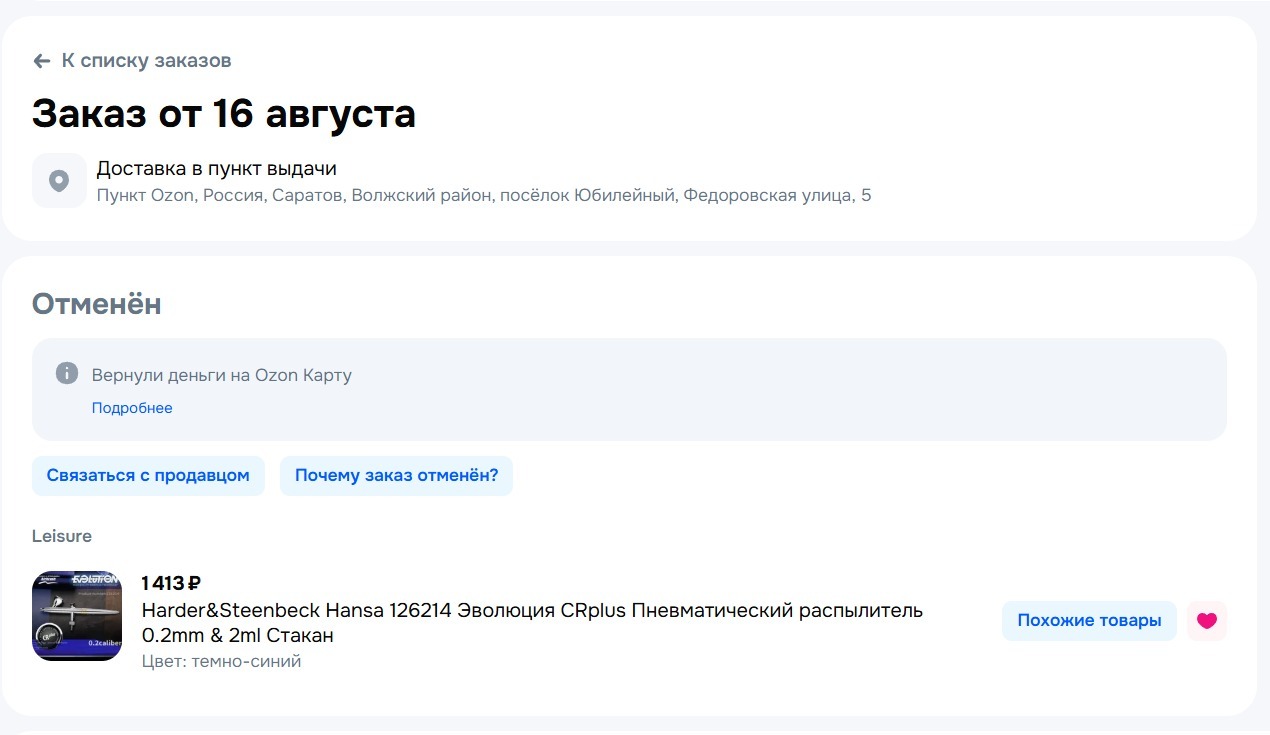Toggle the pink heart favorite icon
Image resolution: width=1270 pixels, height=735 pixels.
(x=1207, y=621)
